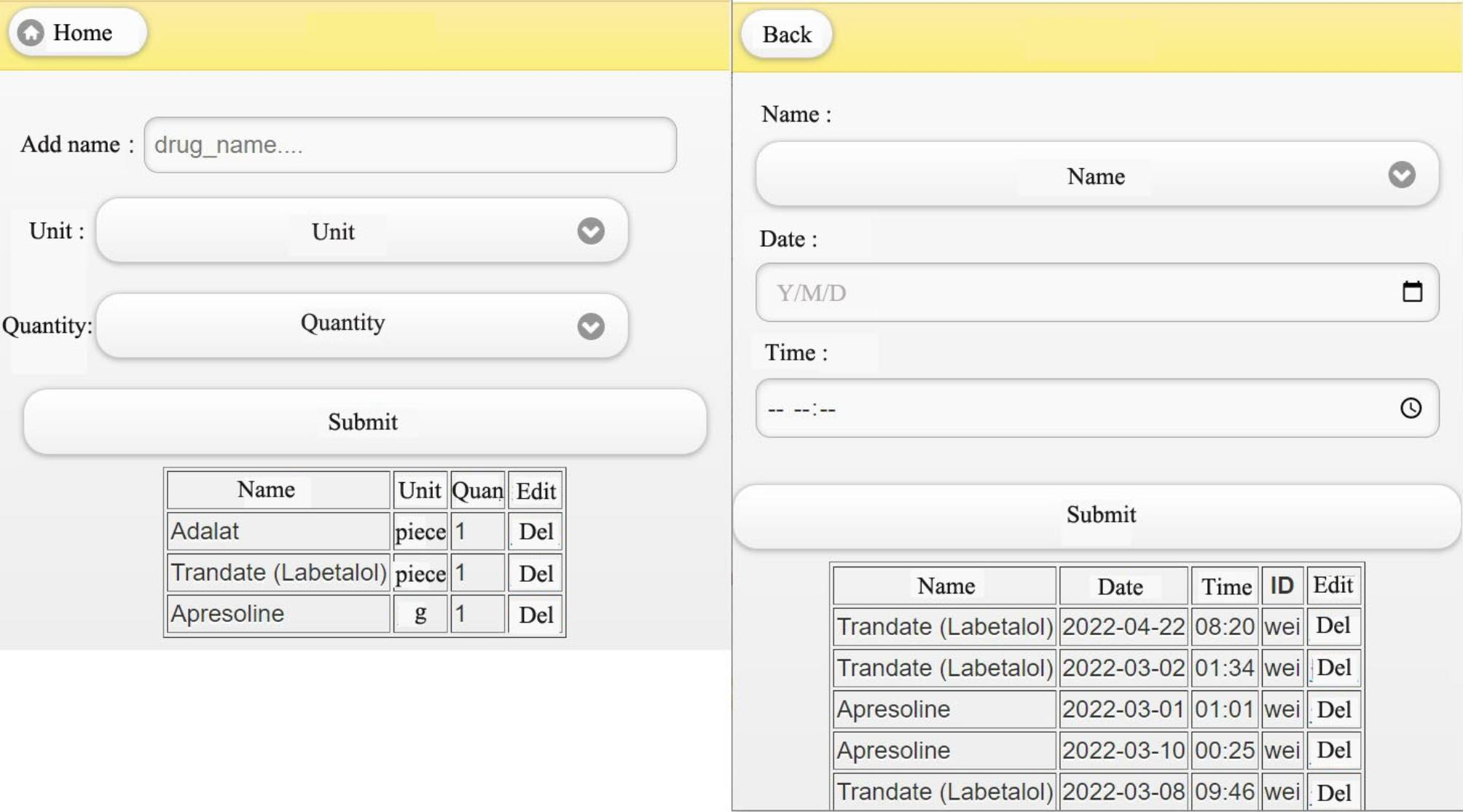Click the time input field
Image resolution: width=1463 pixels, height=812 pixels.
1097,408
